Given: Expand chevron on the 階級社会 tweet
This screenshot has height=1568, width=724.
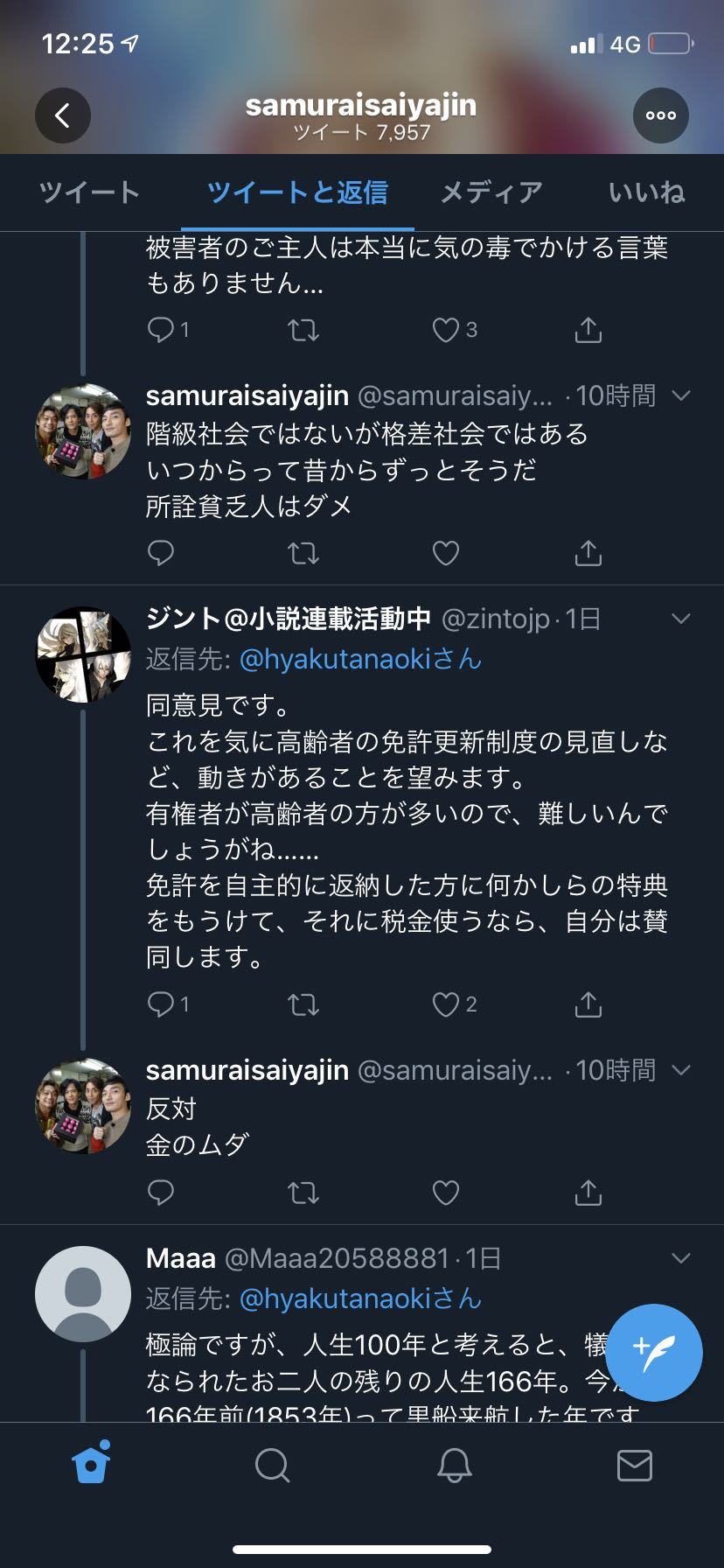Looking at the screenshot, I should (x=680, y=395).
